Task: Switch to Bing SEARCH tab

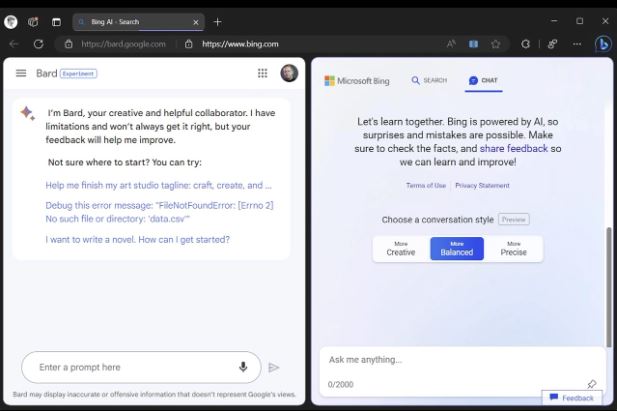Action: (x=429, y=81)
